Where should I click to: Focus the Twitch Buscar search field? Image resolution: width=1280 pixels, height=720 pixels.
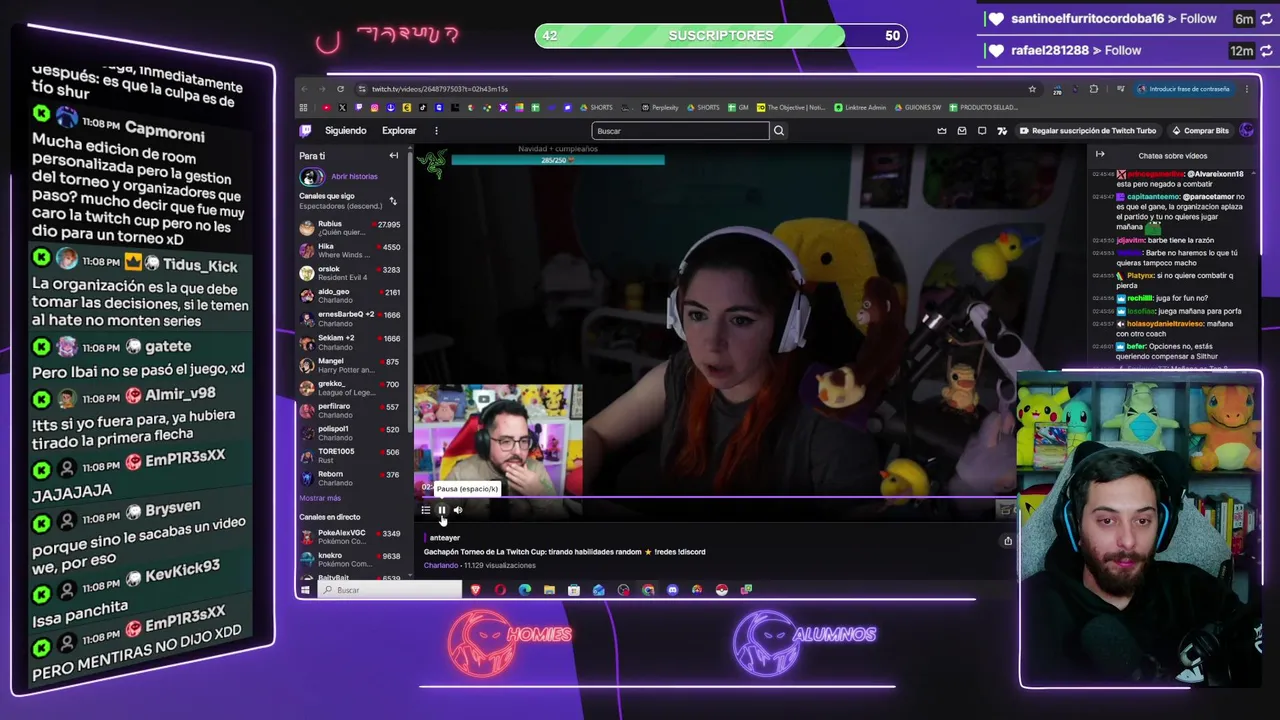[681, 131]
